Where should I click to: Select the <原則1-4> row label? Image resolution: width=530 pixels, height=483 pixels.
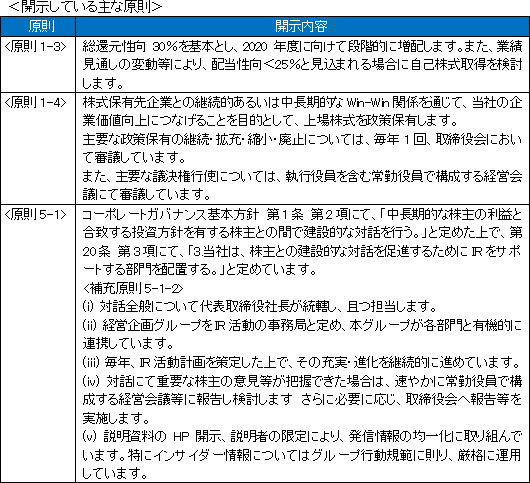click(35, 102)
